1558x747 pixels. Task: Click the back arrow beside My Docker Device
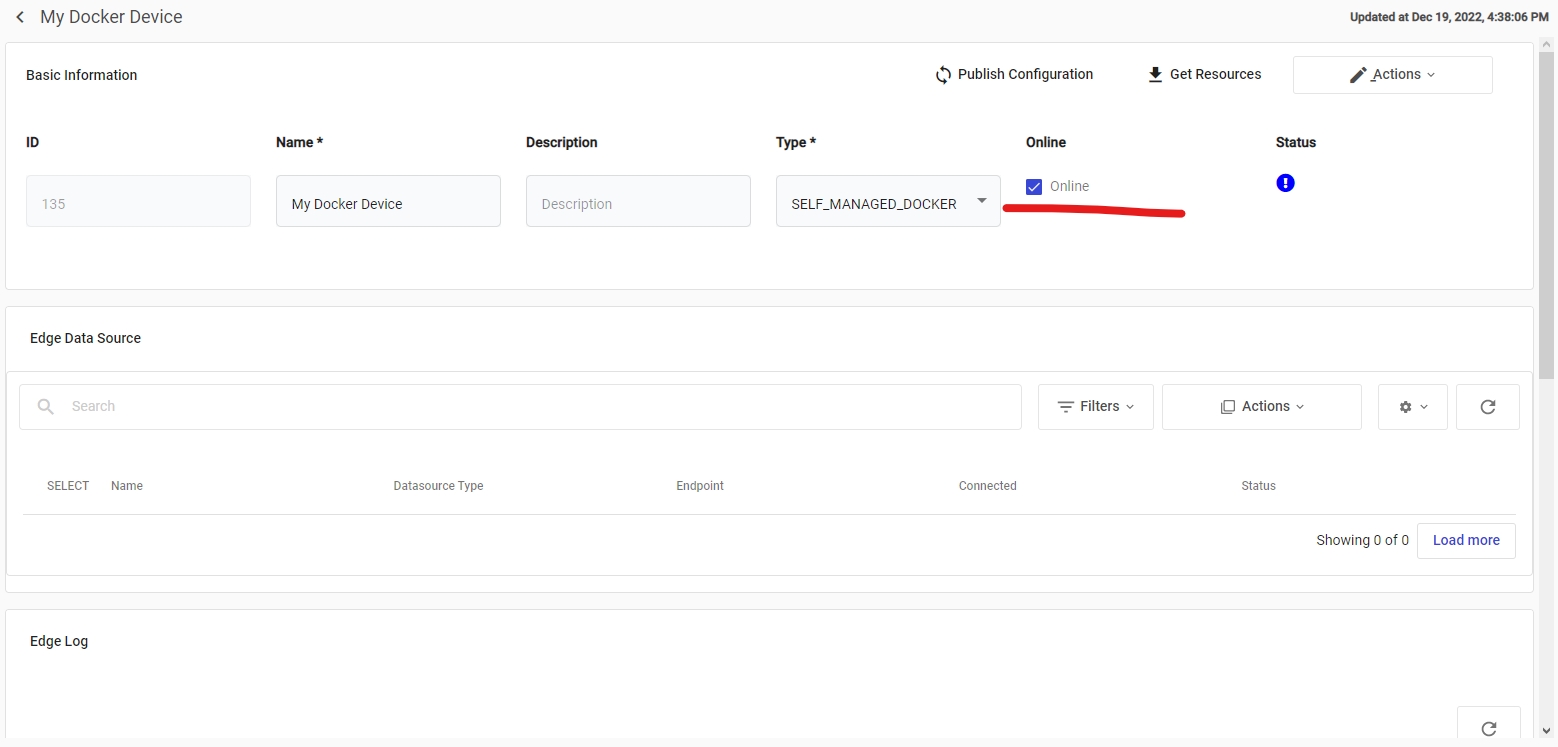pos(20,18)
